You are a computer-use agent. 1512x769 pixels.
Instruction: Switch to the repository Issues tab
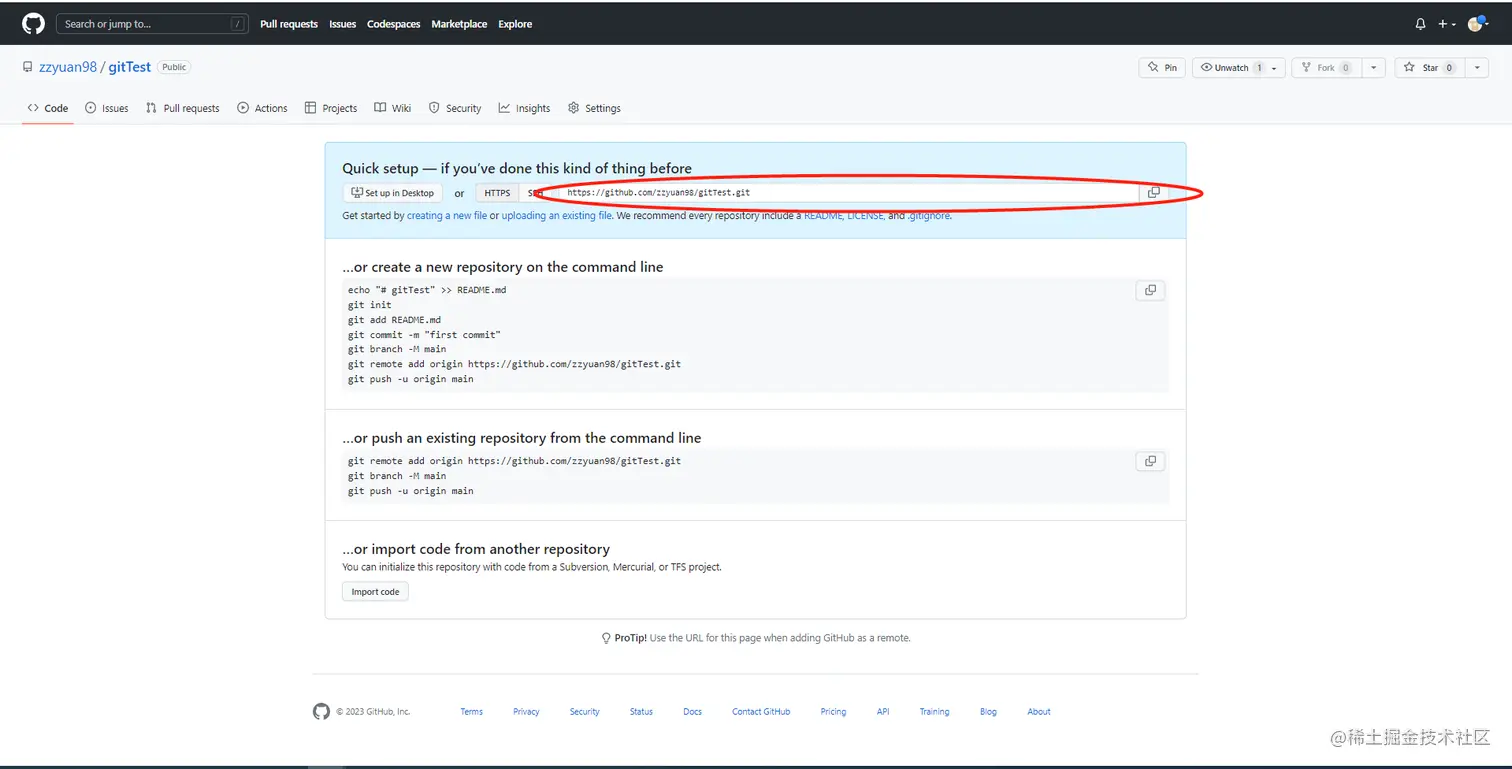pos(107,108)
